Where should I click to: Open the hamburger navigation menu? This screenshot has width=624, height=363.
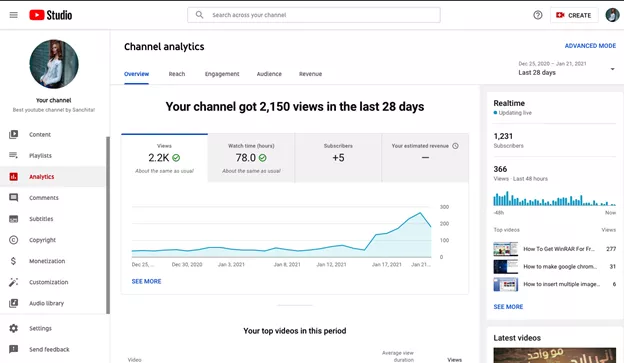coord(14,15)
